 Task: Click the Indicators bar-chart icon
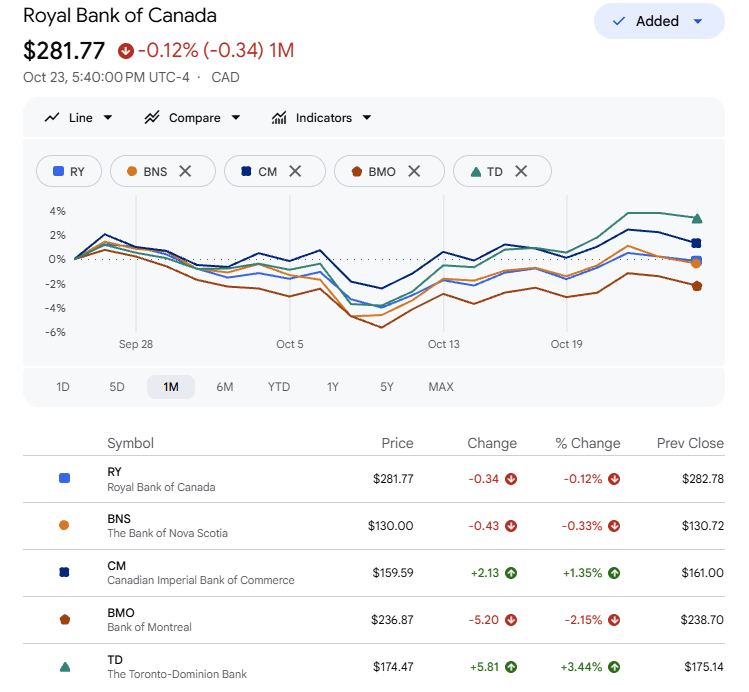tap(279, 117)
